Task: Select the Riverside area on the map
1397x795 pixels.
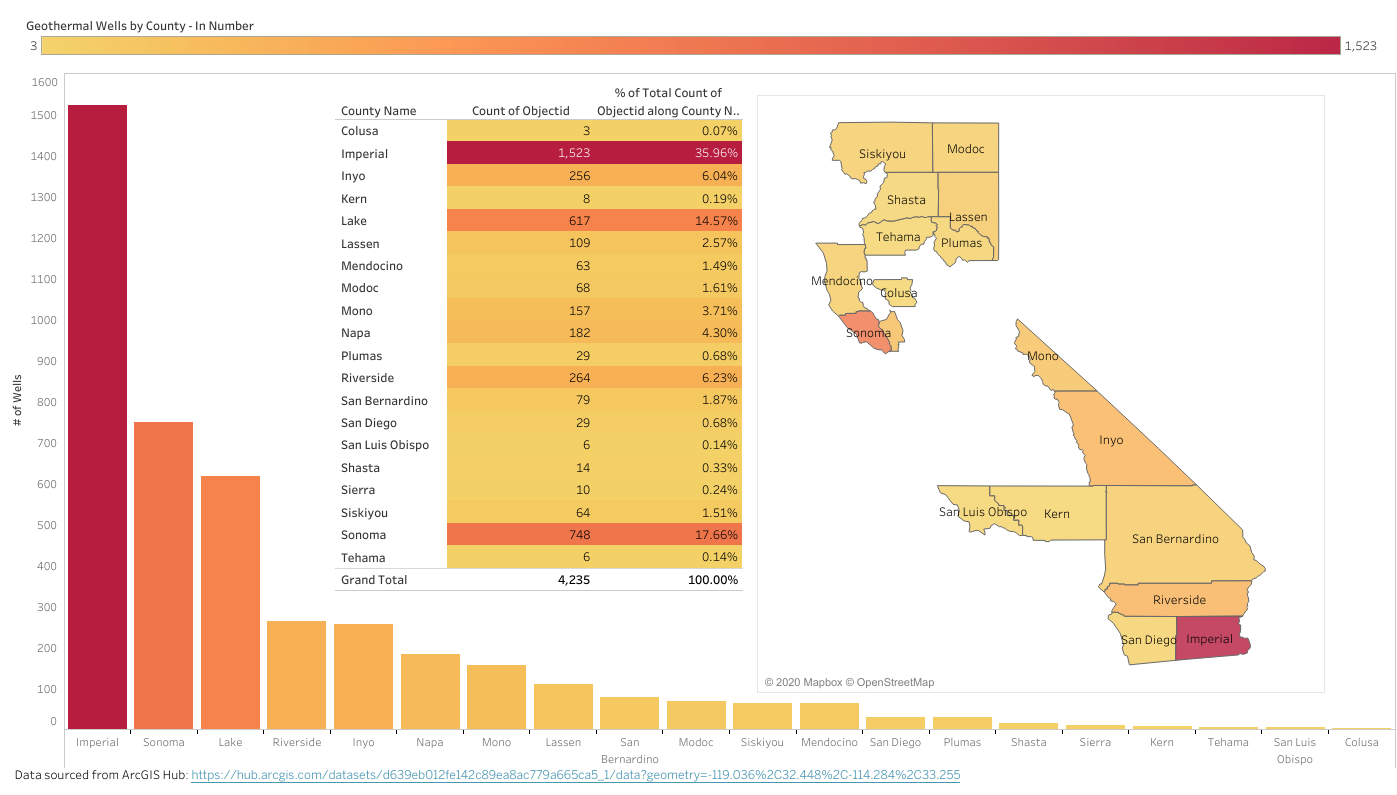Action: click(x=1178, y=599)
